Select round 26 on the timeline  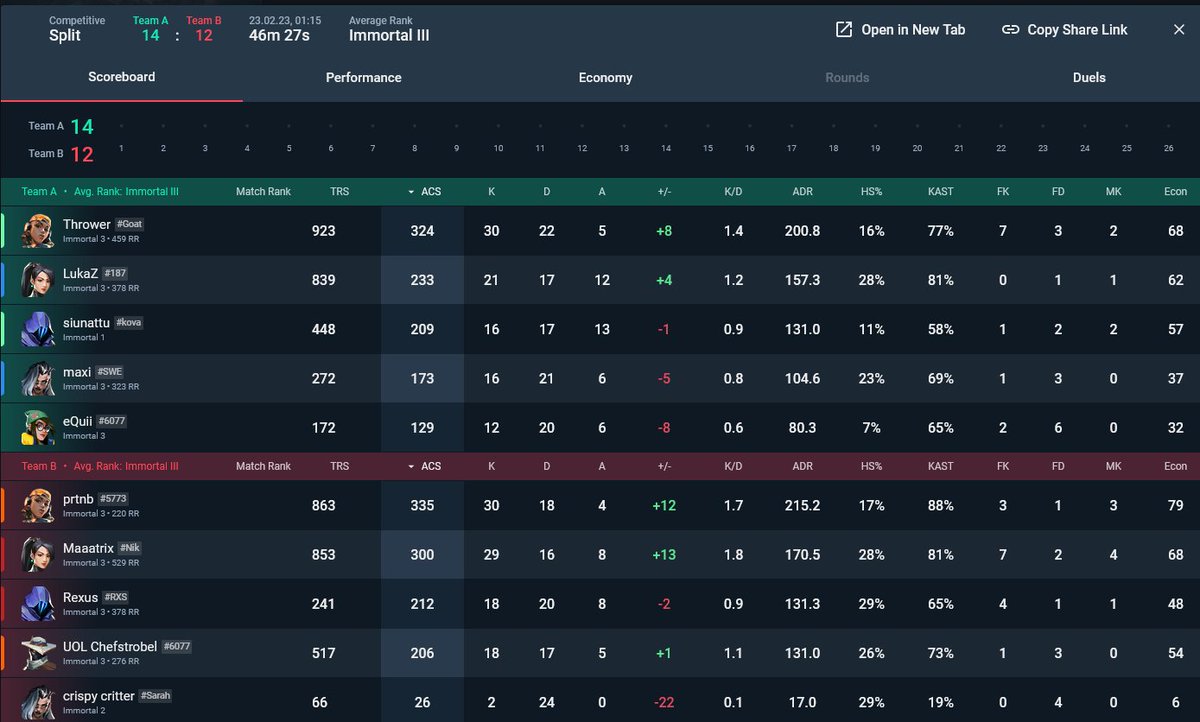click(x=1169, y=148)
